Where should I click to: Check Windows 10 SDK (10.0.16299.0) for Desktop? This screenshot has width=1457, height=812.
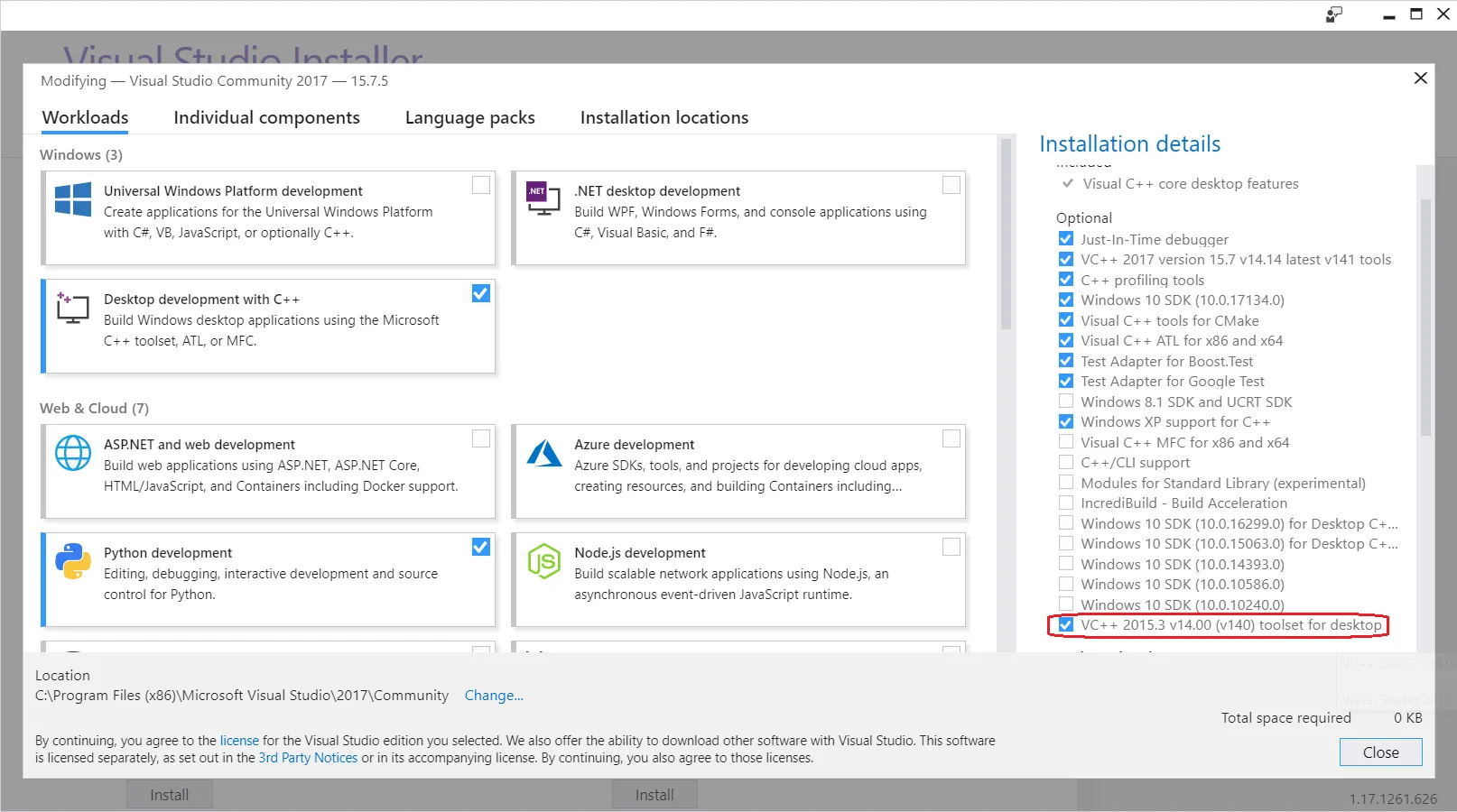(x=1066, y=523)
